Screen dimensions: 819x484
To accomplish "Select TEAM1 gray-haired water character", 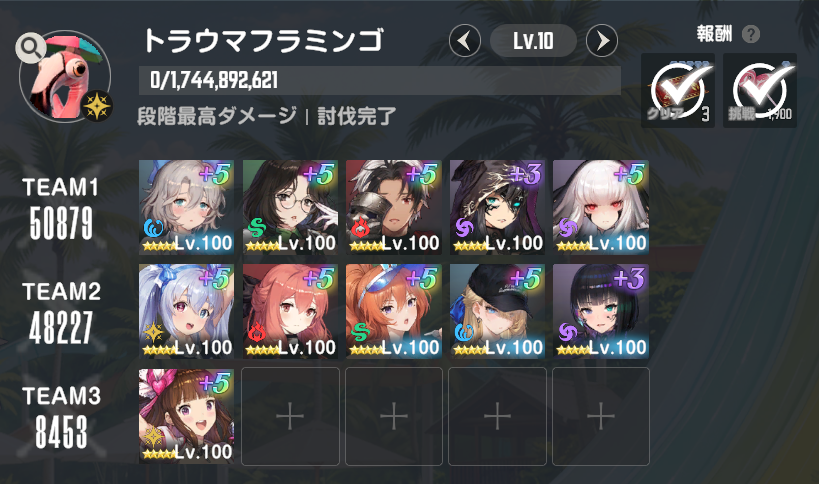I will coord(186,207).
